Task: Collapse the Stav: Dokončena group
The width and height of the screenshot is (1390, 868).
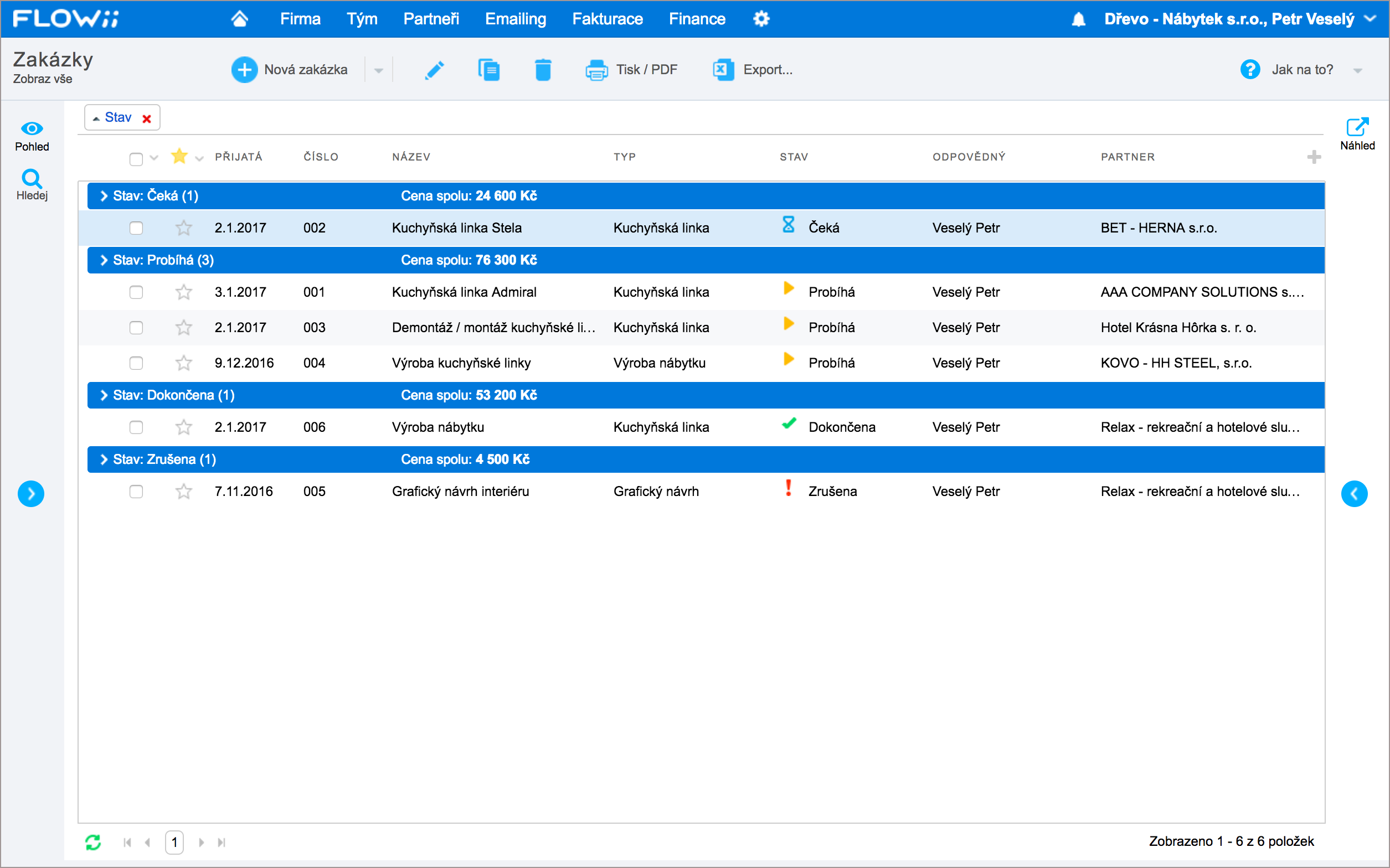Action: click(104, 395)
